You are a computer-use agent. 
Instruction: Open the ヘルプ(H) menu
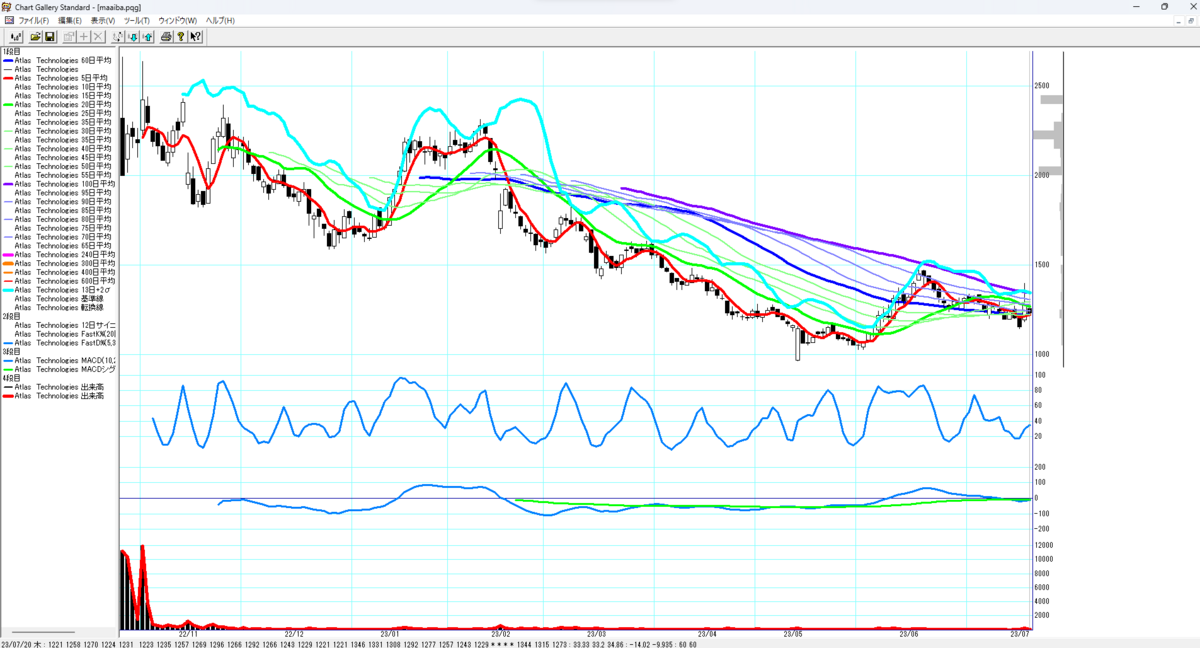click(220, 20)
